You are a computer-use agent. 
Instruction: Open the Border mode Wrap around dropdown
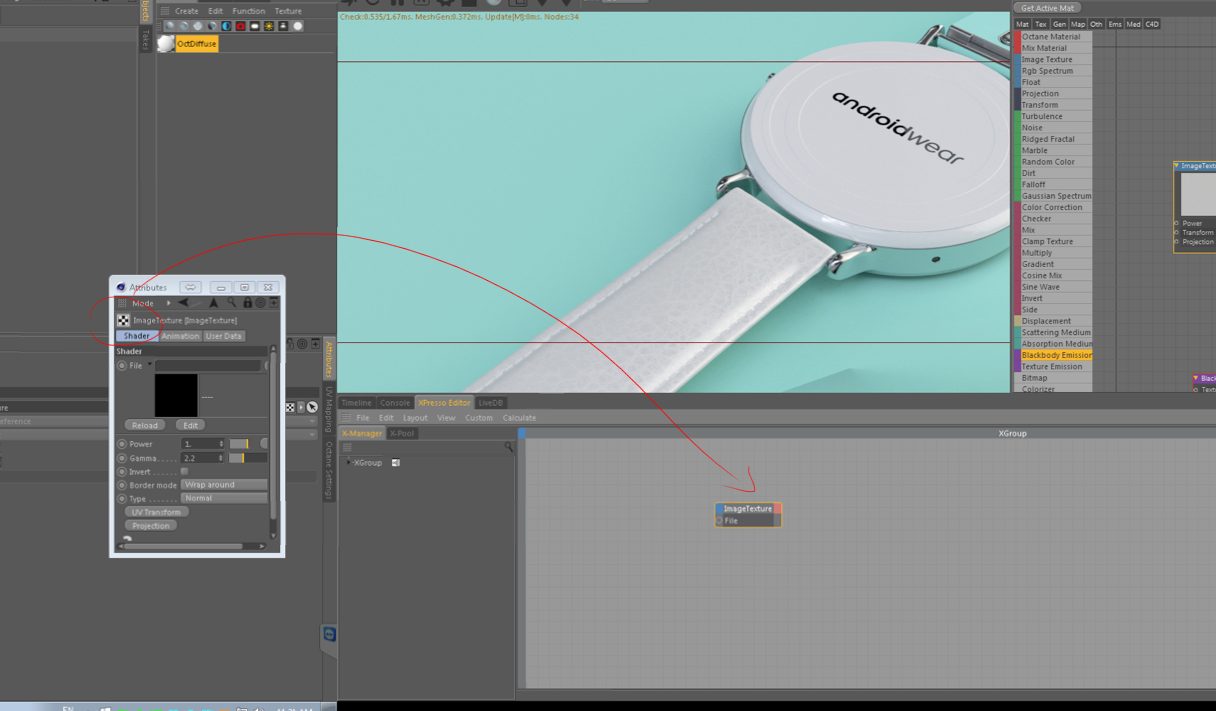pos(224,485)
